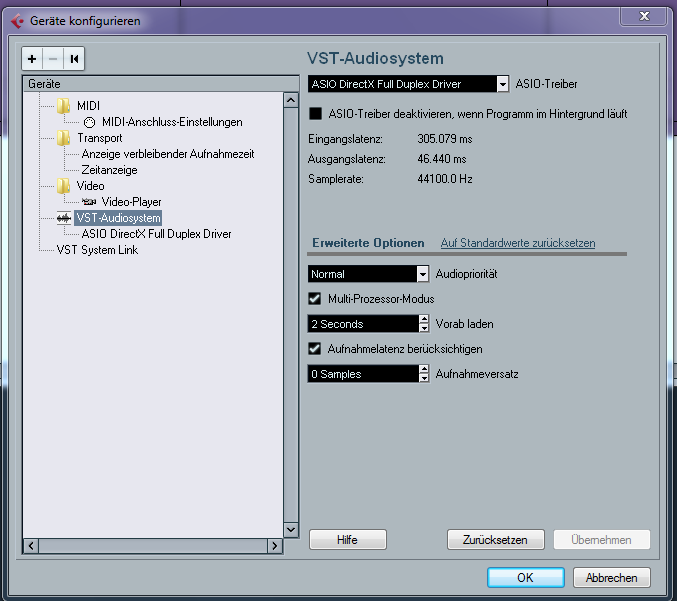
Task: Select VST System Link entry
Action: click(97, 250)
